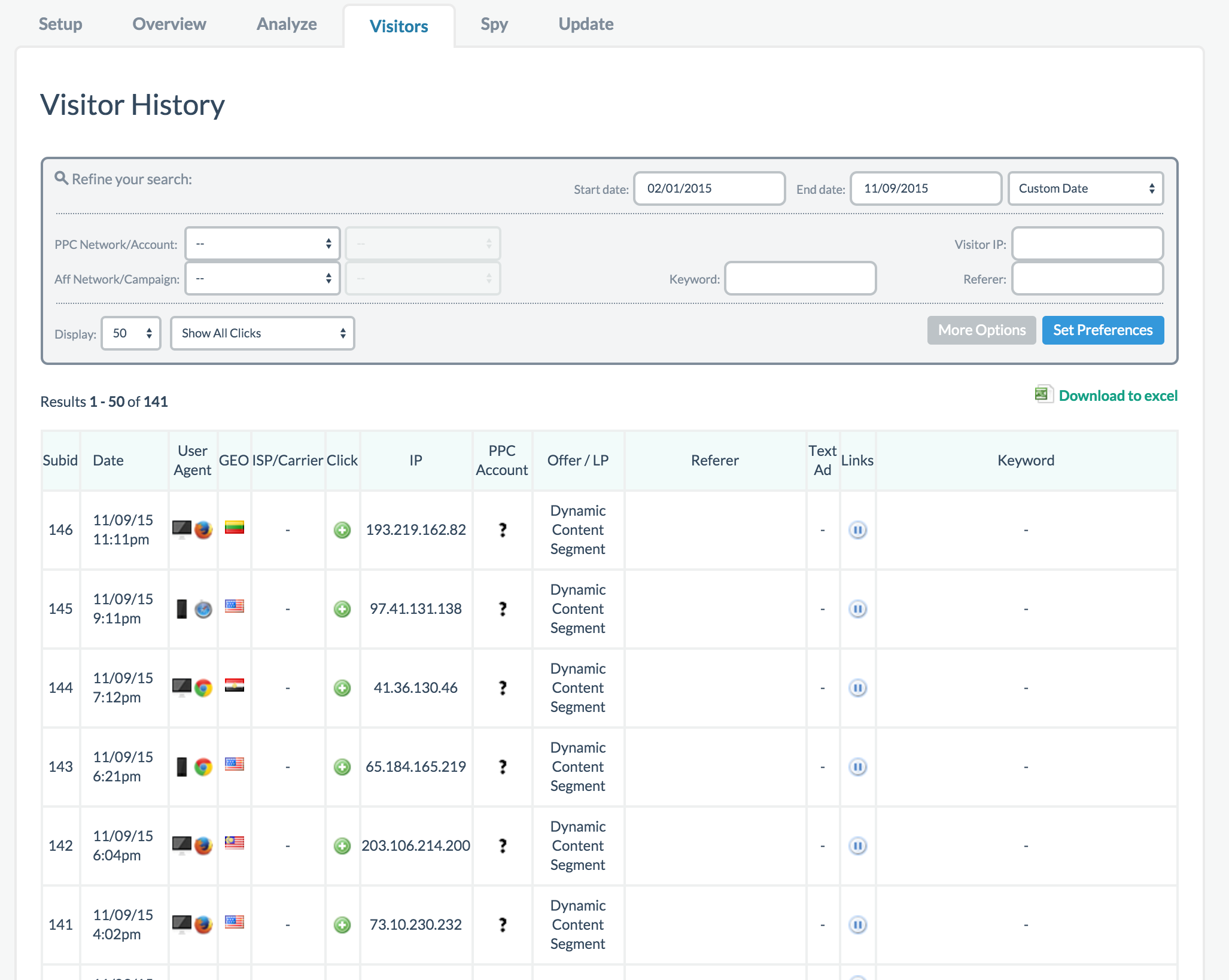Click the search magnifier icon beside Refine
1229x980 pixels.
point(61,178)
